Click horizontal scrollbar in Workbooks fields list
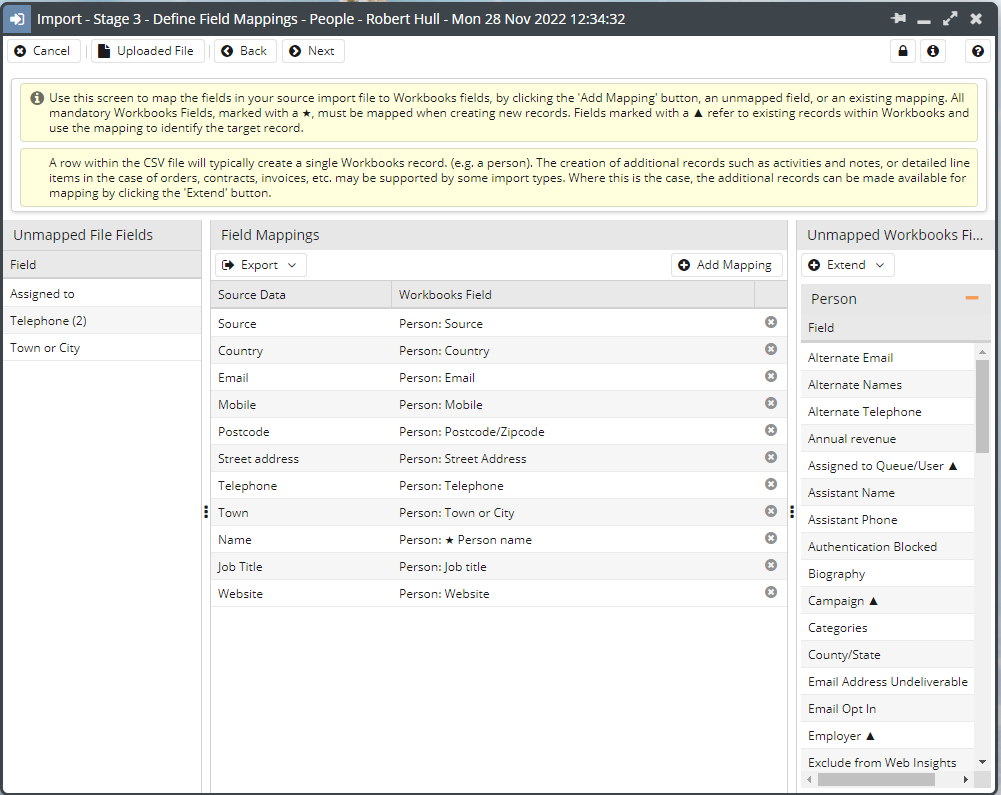 (x=876, y=779)
